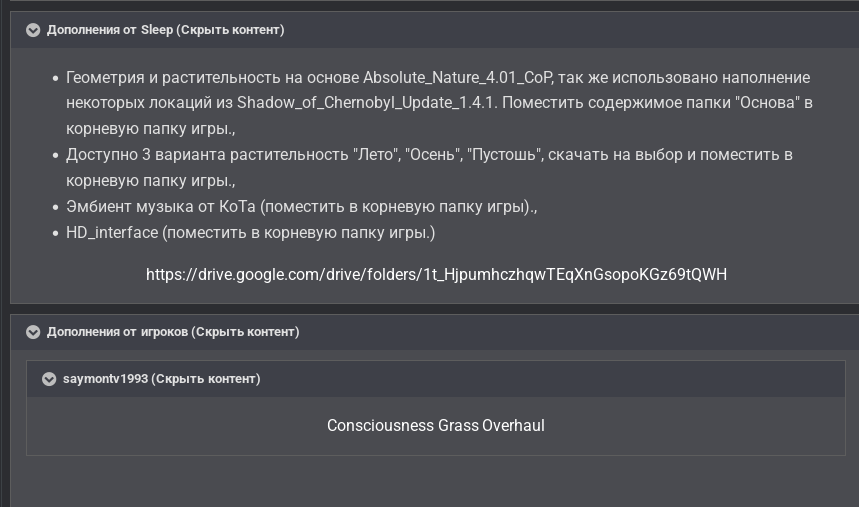This screenshot has width=859, height=507.
Task: Toggle Скрыть контент in the игроков header
Action: point(245,332)
